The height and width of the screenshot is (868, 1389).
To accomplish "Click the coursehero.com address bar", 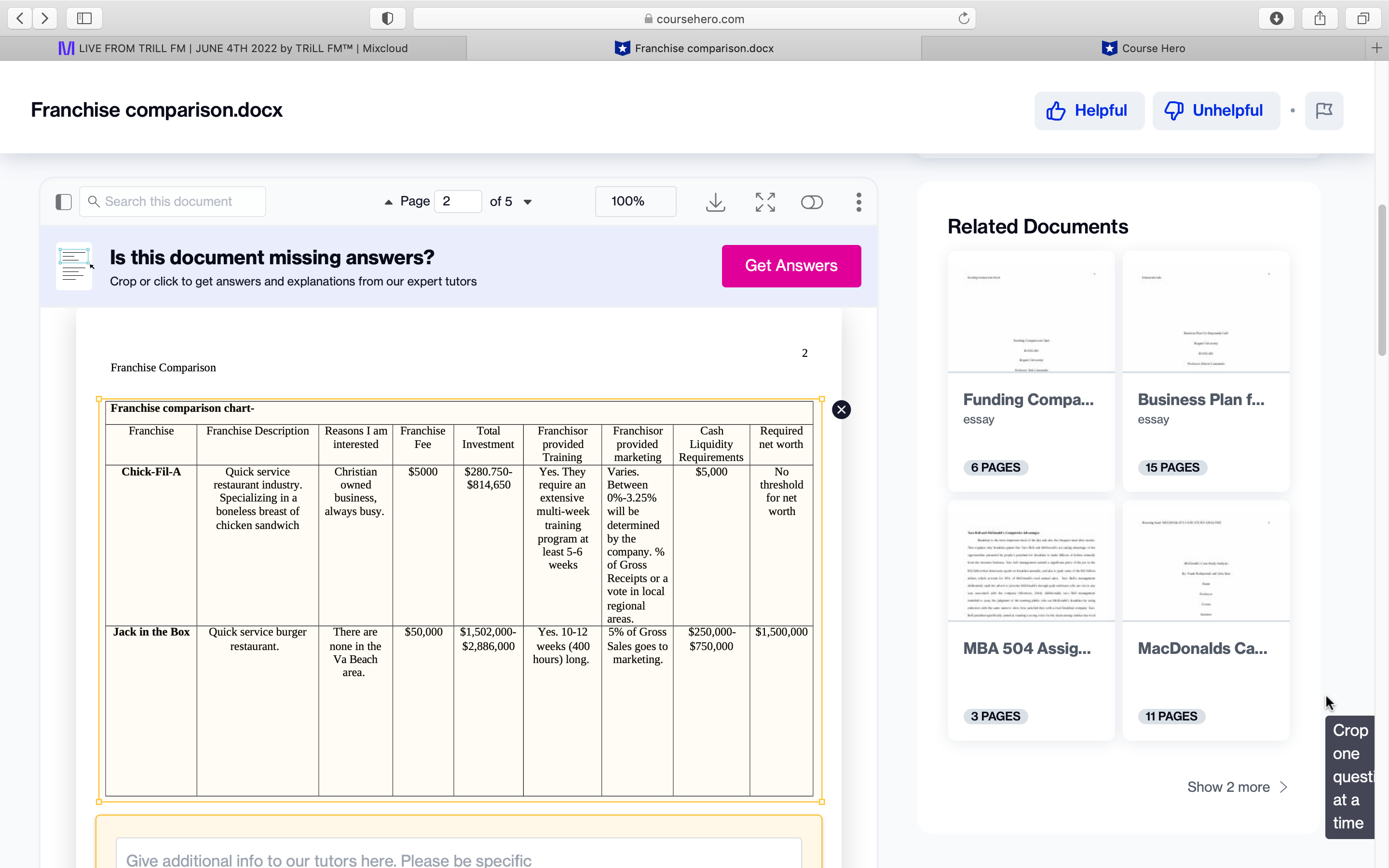I will click(x=694, y=18).
